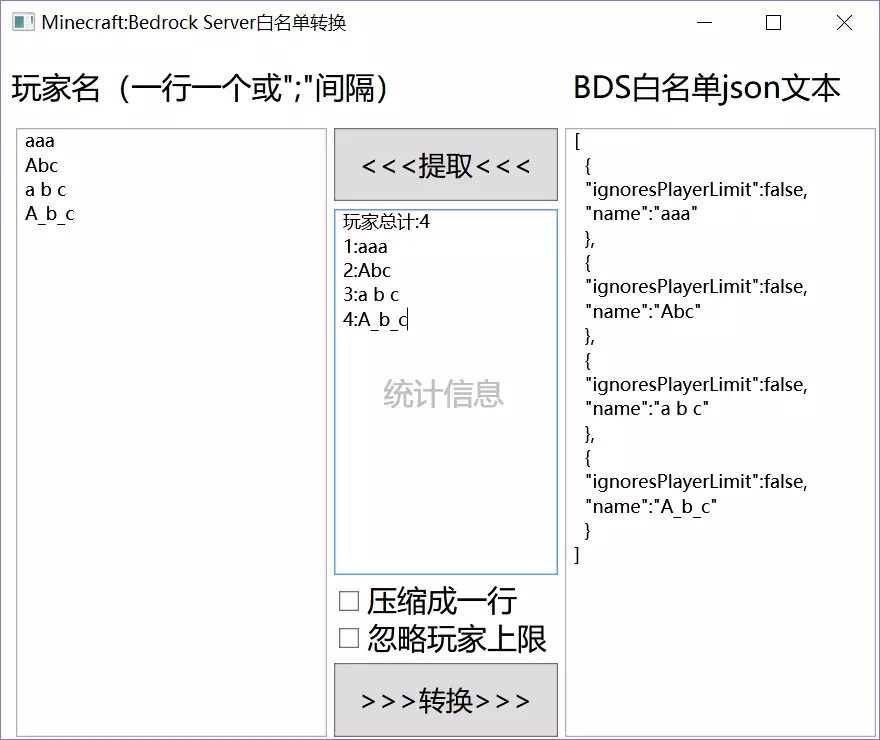The image size is (880, 740).
Task: Click the >>>转换>>> convert button
Action: click(x=446, y=700)
